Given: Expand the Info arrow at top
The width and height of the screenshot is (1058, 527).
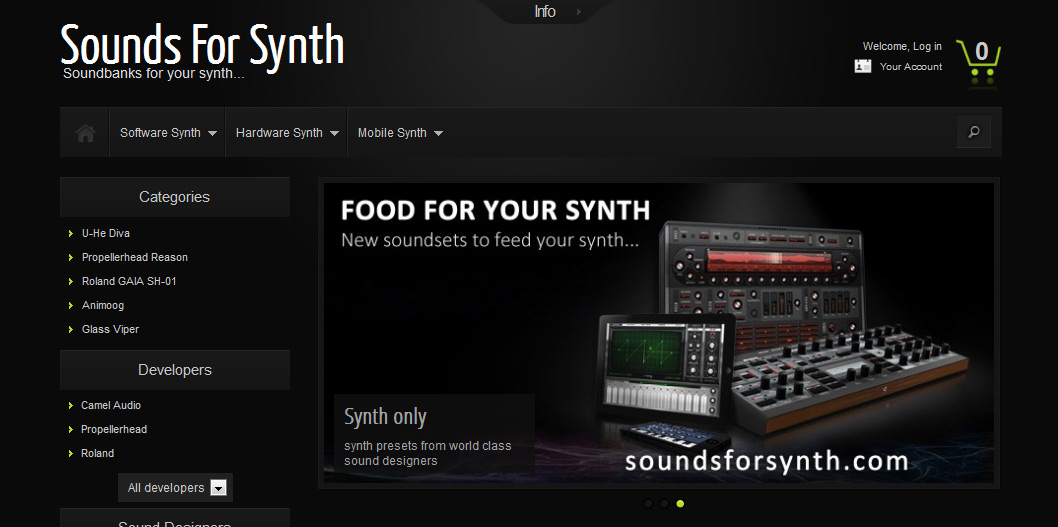Looking at the screenshot, I should click(578, 12).
